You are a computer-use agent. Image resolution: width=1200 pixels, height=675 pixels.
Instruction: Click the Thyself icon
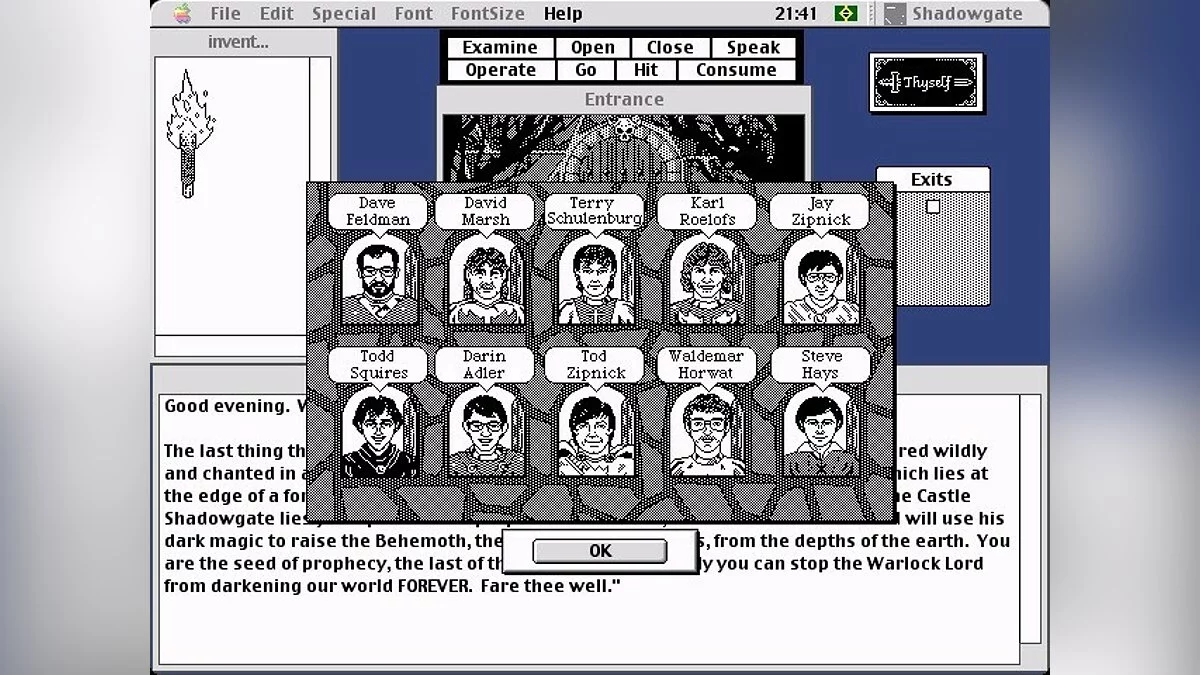(925, 83)
